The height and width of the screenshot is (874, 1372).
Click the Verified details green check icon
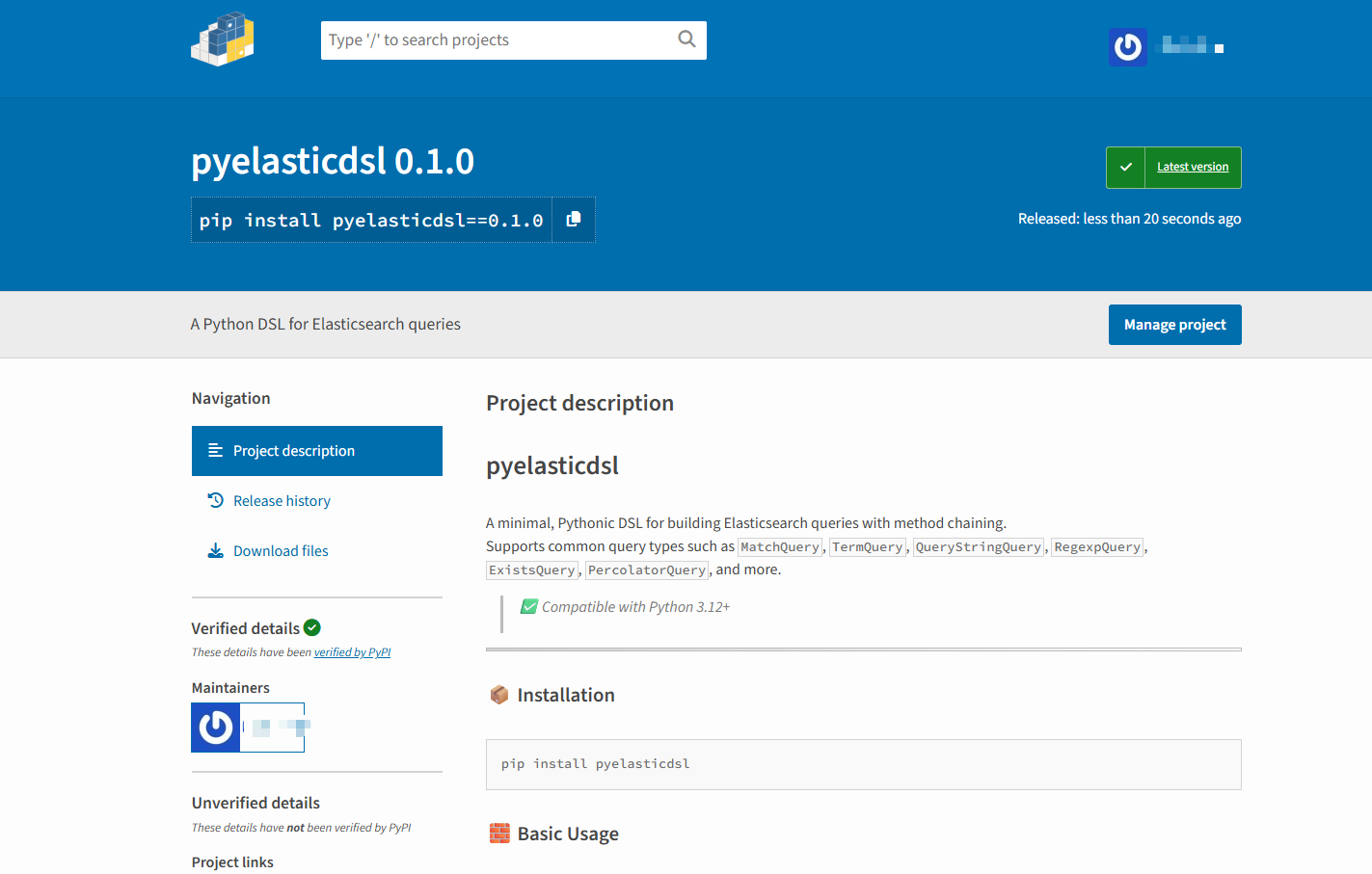[312, 627]
